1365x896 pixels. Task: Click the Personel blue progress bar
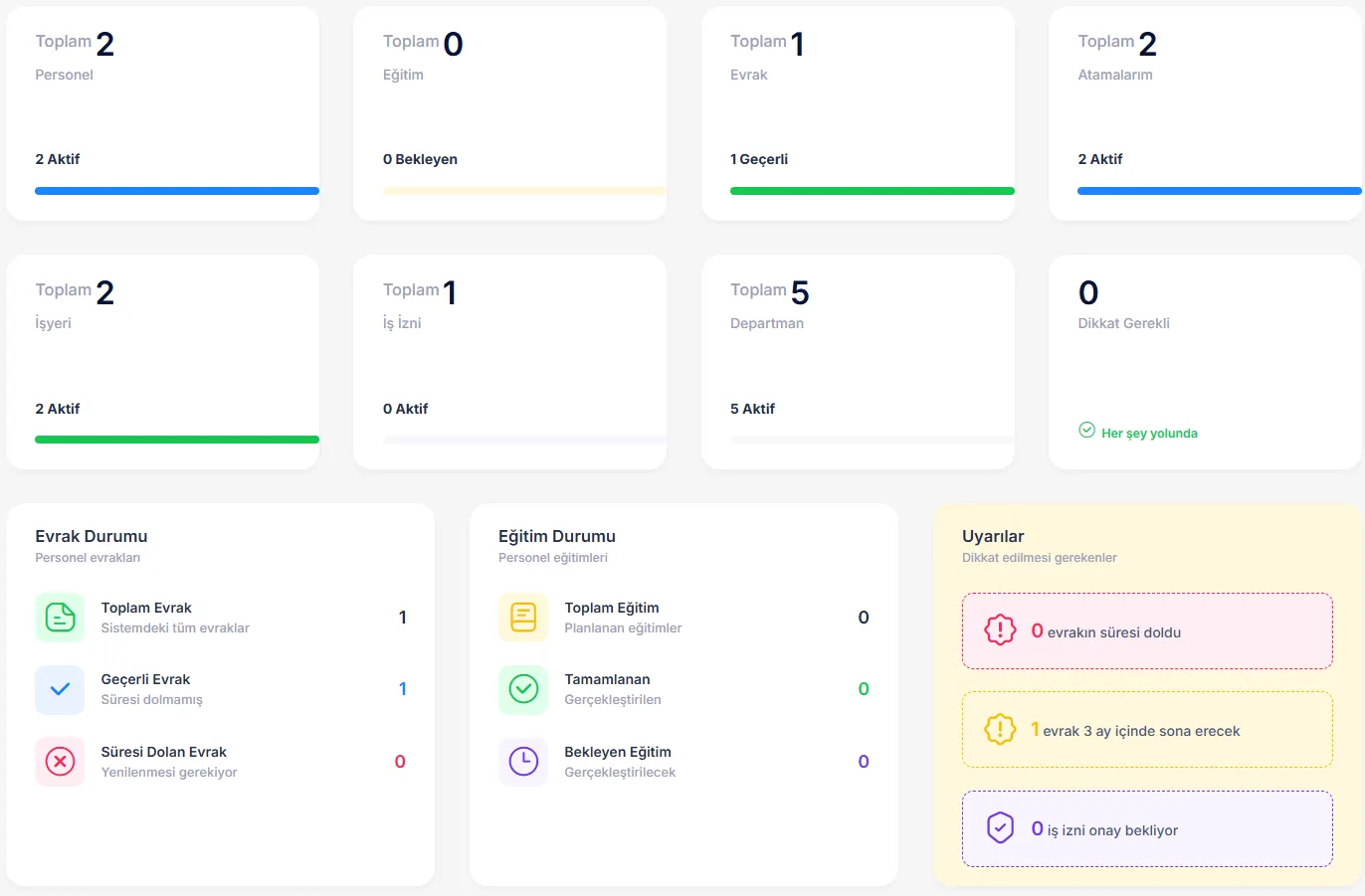point(177,191)
